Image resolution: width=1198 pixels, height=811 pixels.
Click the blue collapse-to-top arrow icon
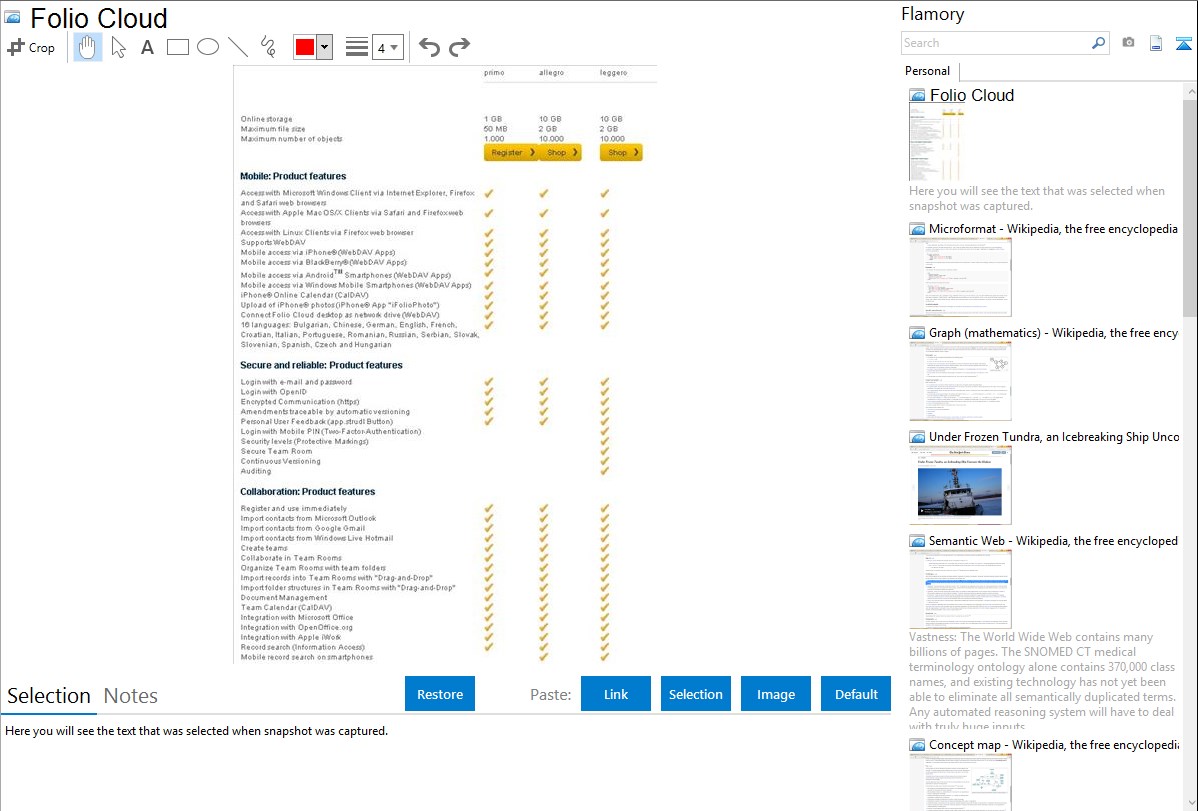point(1183,43)
